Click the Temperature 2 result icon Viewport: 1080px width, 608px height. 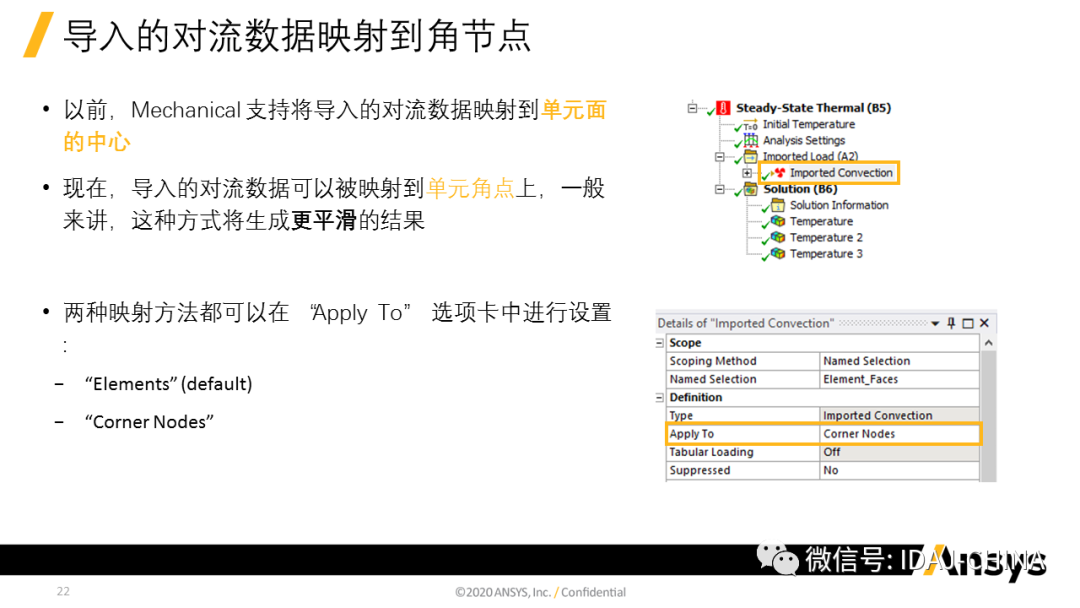[778, 238]
